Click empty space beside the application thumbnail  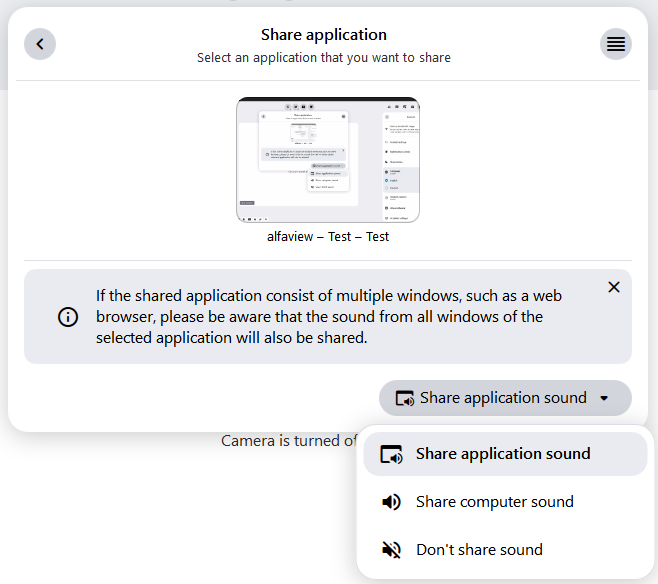520,160
